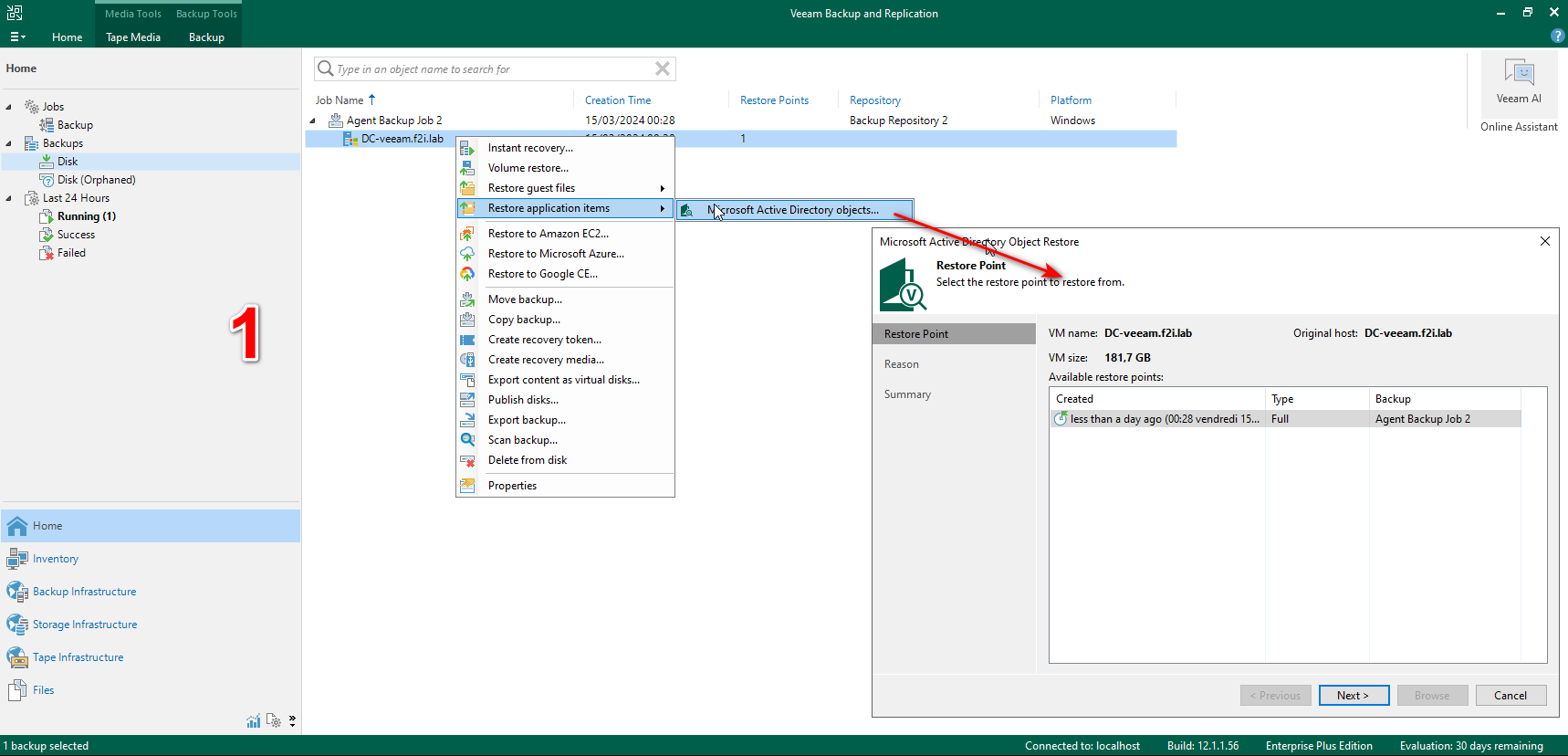This screenshot has height=756, width=1568.
Task: Clear the search box with X icon
Action: [x=663, y=68]
